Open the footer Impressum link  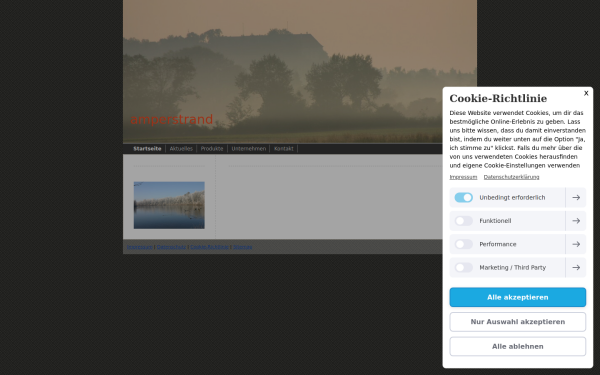(140, 247)
